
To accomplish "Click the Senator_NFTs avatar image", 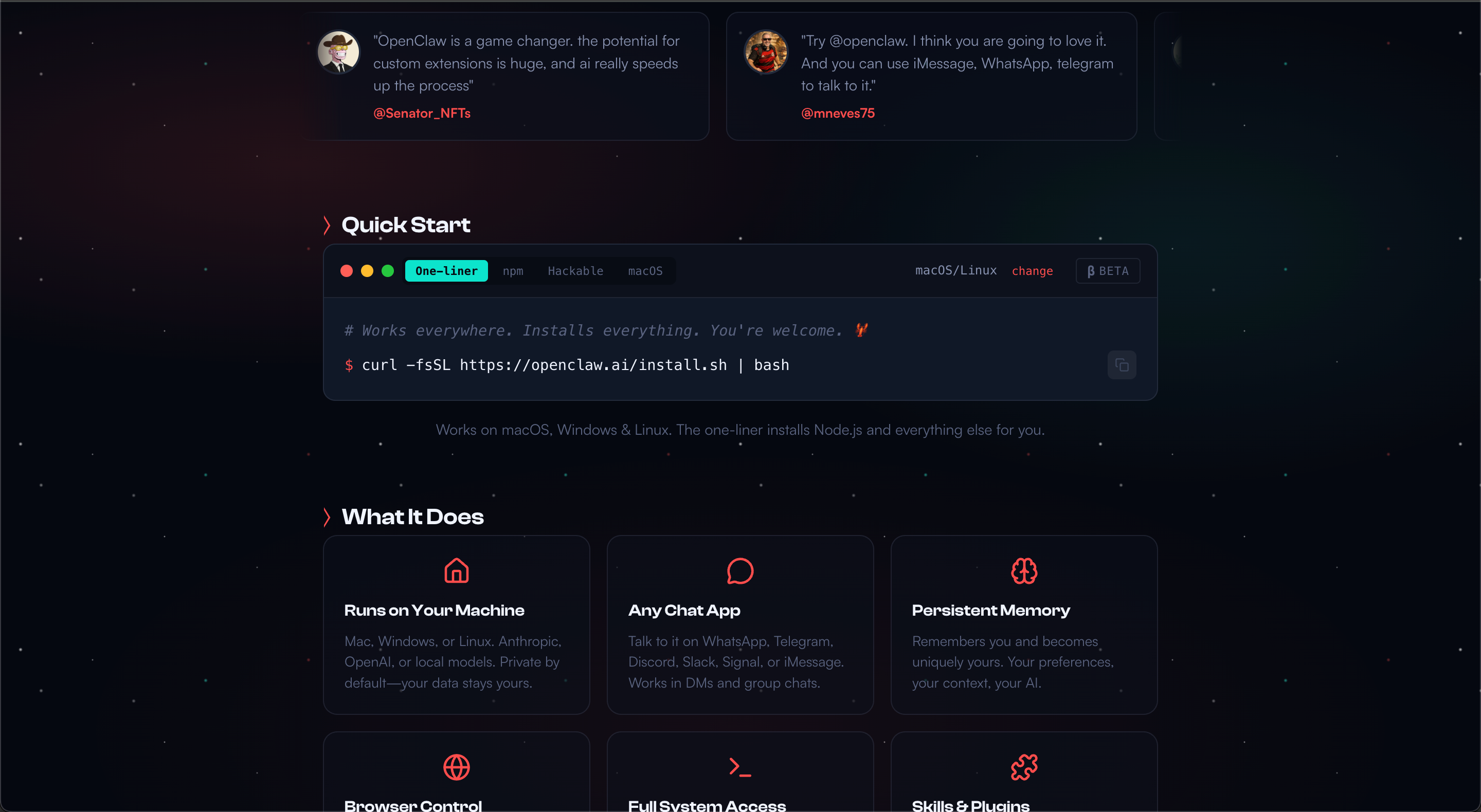I will click(x=339, y=52).
